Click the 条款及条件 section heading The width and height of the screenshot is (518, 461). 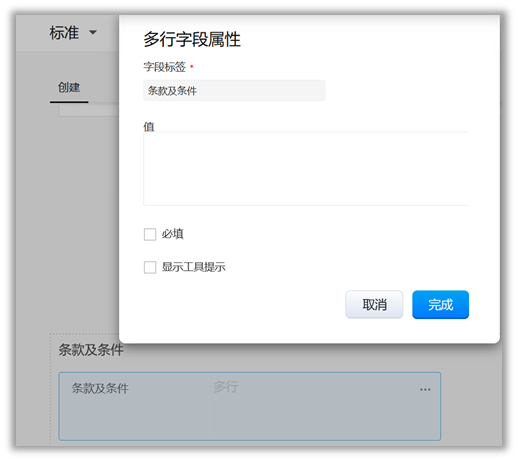pyautogui.click(x=91, y=350)
